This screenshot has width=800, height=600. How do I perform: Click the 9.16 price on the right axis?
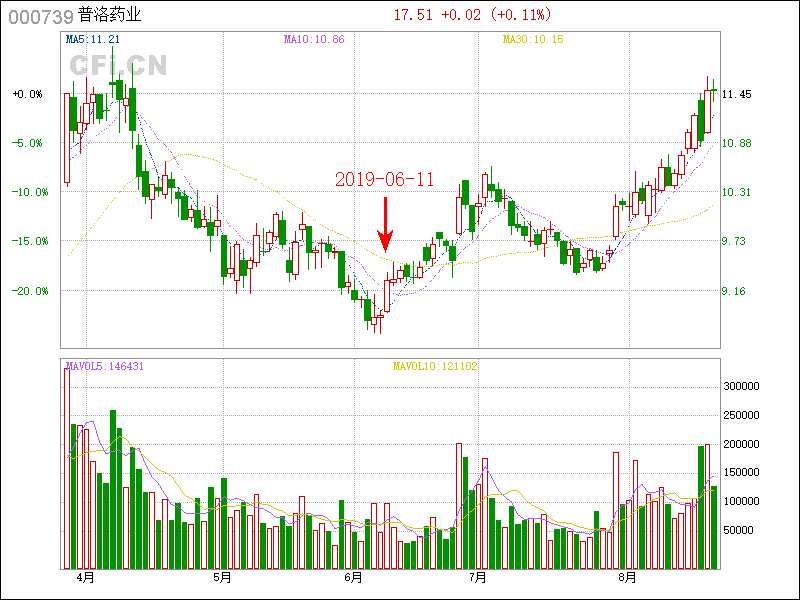(x=735, y=291)
